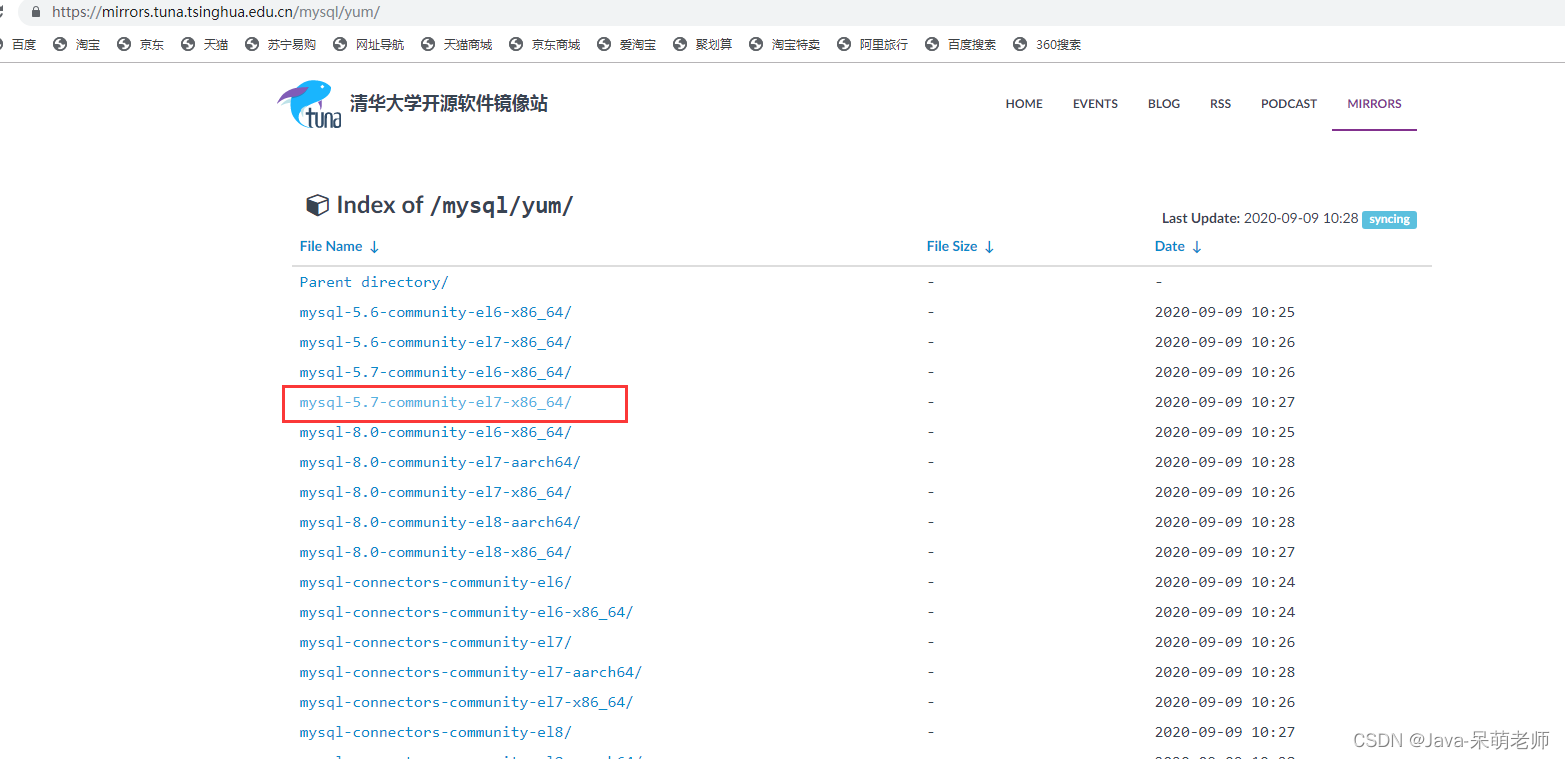
Task: Open the 百度搜索 bookmark
Action: pyautogui.click(x=961, y=44)
